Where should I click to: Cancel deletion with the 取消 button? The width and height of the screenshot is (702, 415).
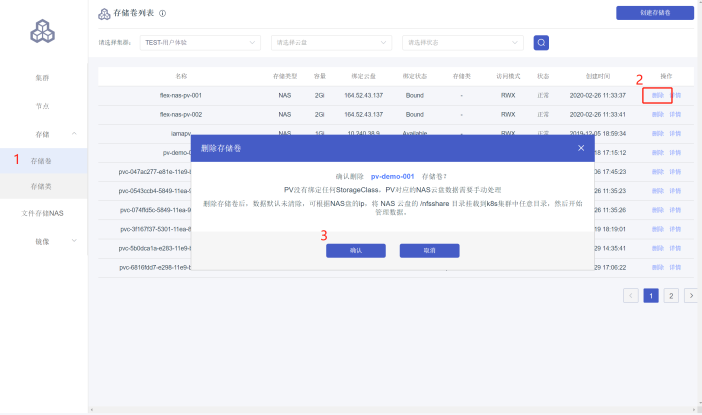point(429,251)
